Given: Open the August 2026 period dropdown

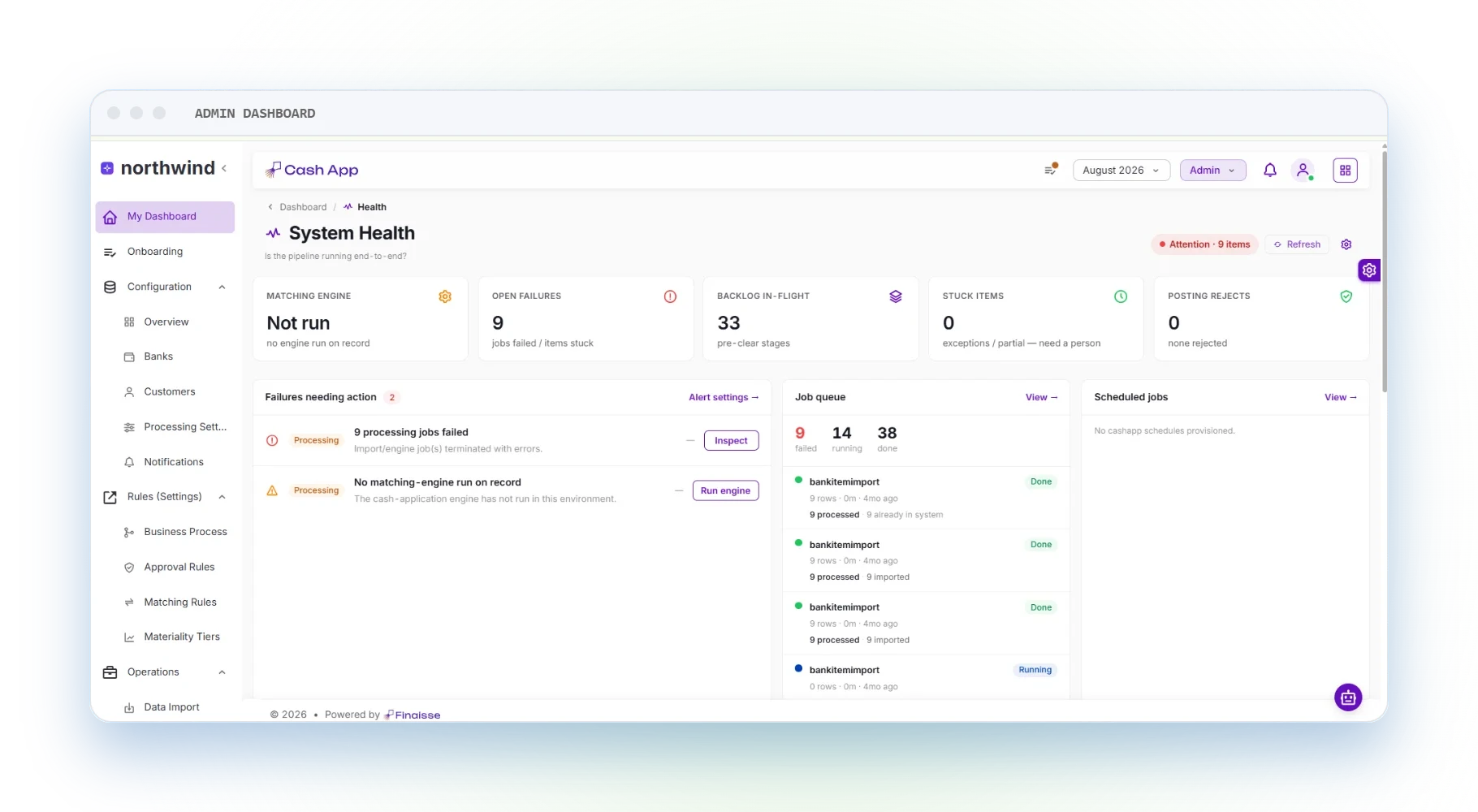Looking at the screenshot, I should pyautogui.click(x=1121, y=171).
